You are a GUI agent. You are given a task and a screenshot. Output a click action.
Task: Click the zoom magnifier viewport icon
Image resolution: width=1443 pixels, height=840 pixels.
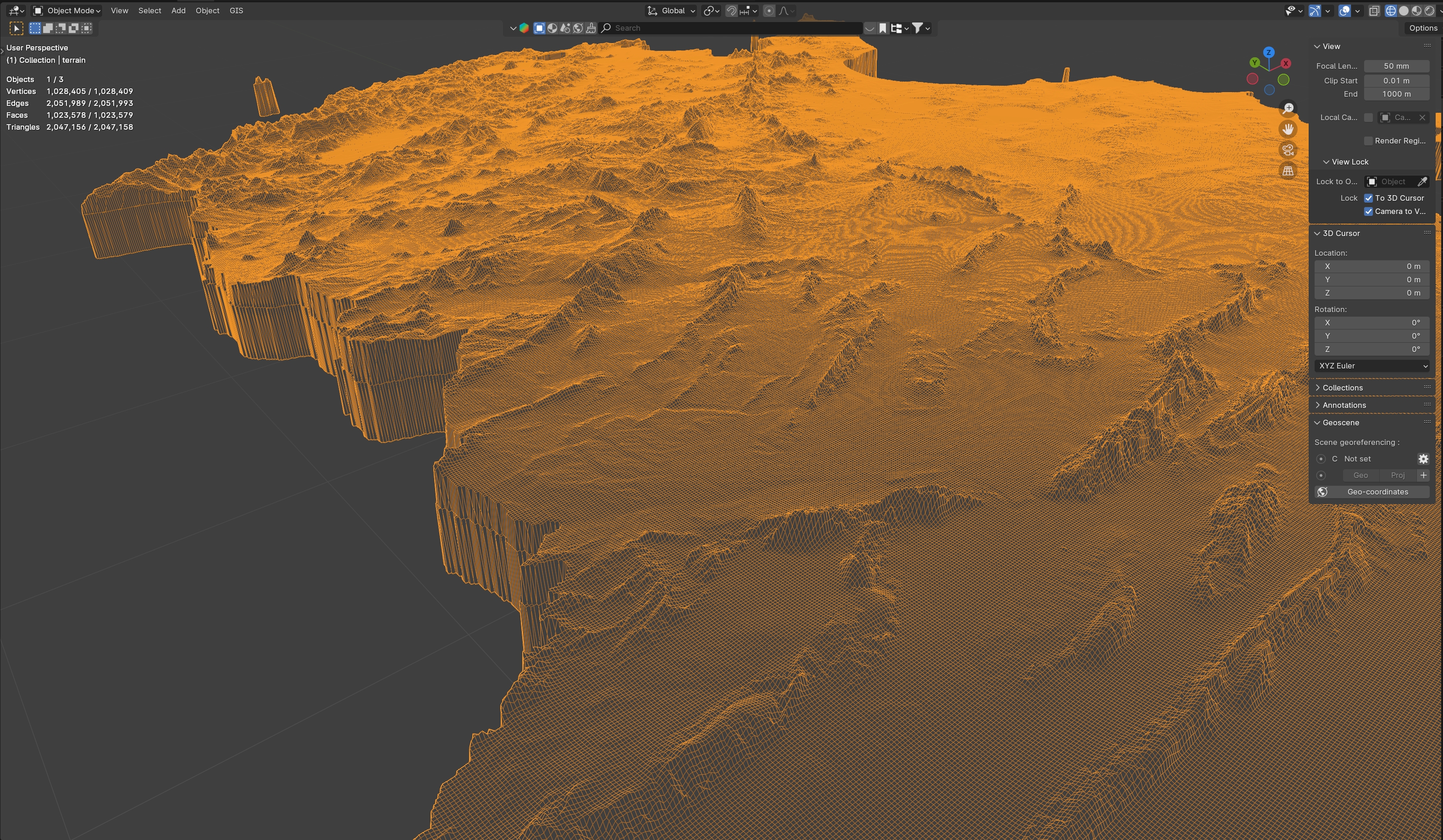coord(1288,108)
